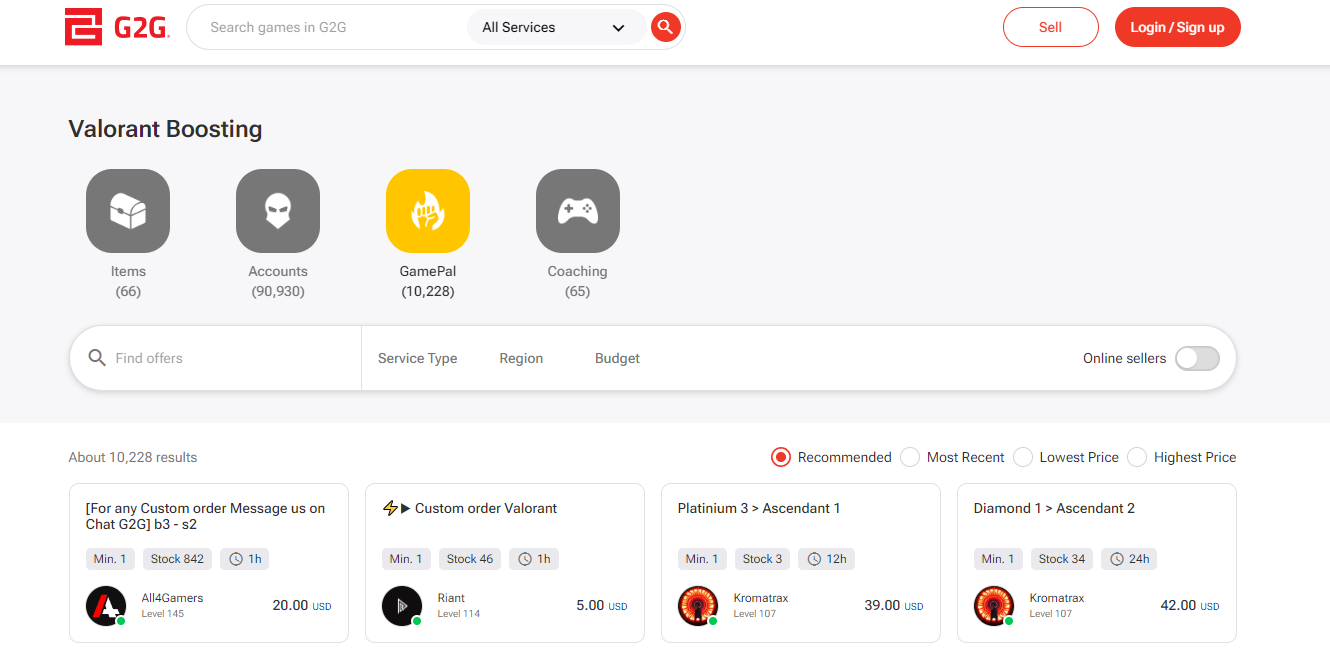The height and width of the screenshot is (656, 1330).
Task: Toggle the Online sellers switch
Action: tap(1197, 358)
